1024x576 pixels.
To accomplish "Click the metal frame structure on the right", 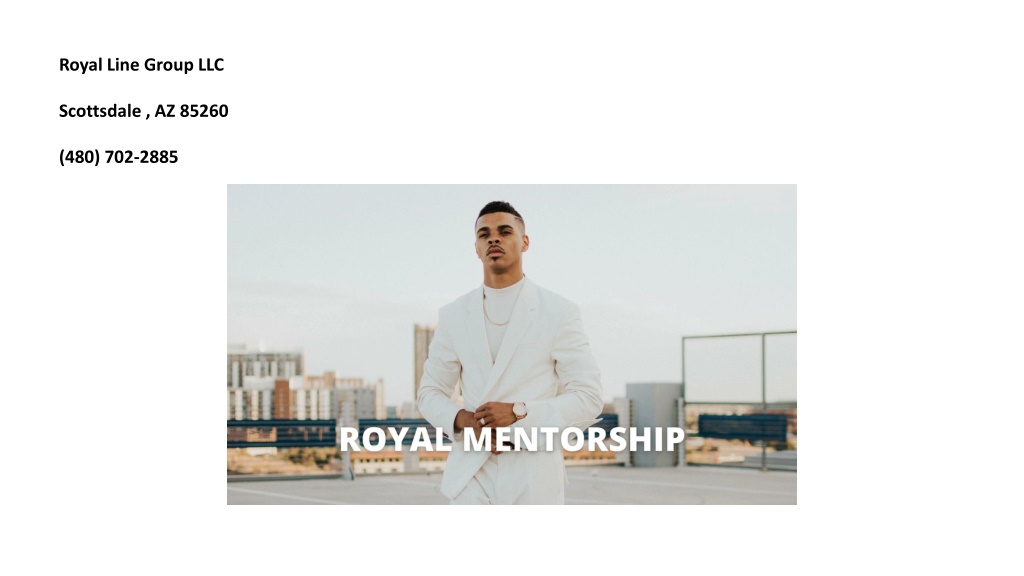I will click(739, 398).
